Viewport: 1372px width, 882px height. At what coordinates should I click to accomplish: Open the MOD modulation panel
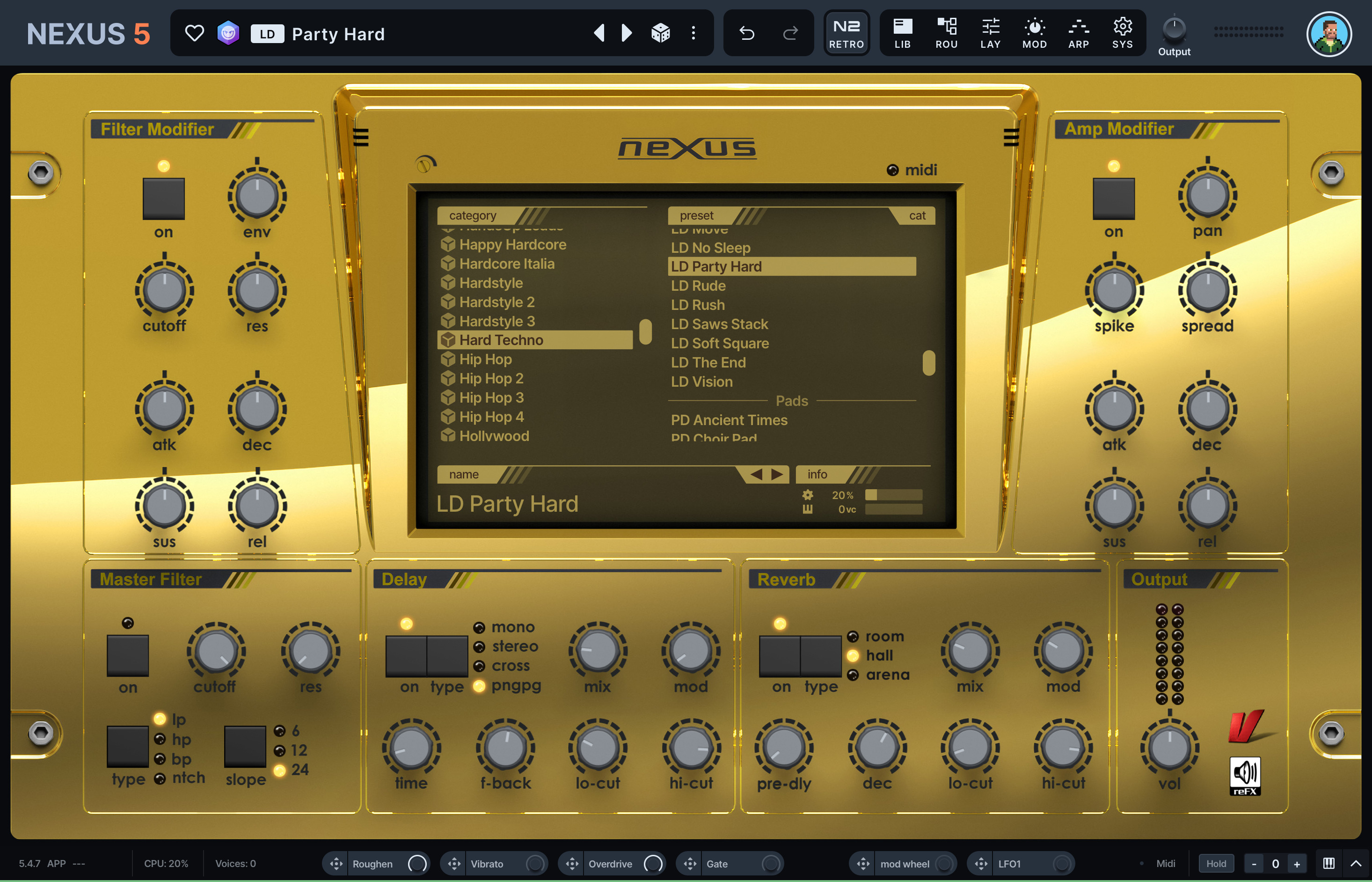(1034, 33)
